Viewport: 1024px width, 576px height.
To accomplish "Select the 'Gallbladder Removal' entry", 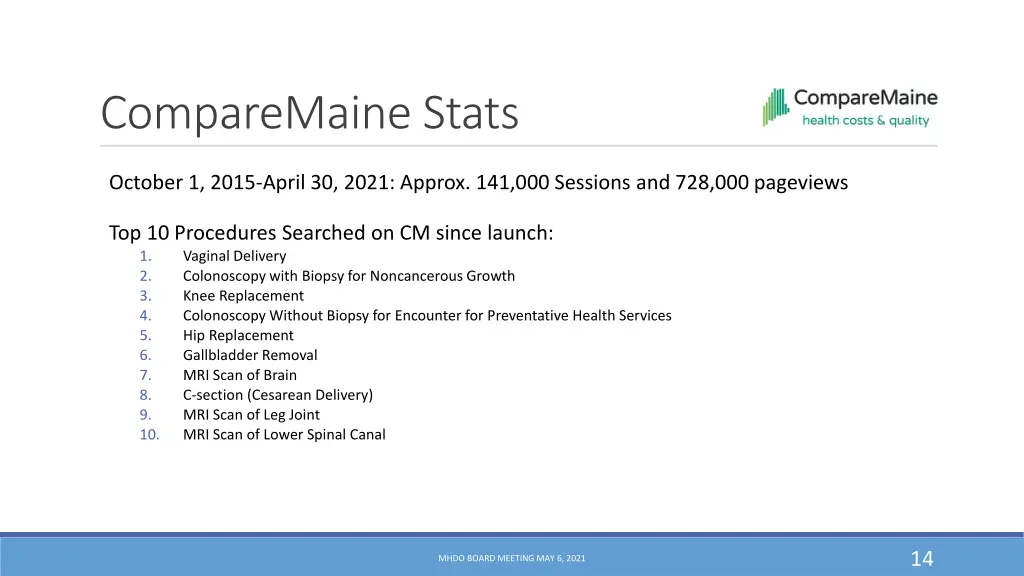I will coord(250,355).
